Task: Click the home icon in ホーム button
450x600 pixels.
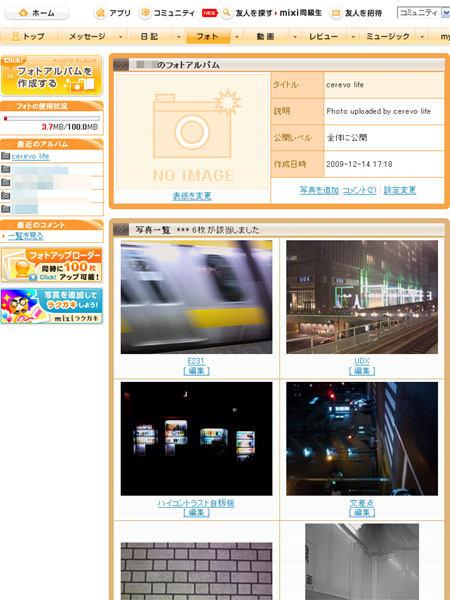Action: 23,13
